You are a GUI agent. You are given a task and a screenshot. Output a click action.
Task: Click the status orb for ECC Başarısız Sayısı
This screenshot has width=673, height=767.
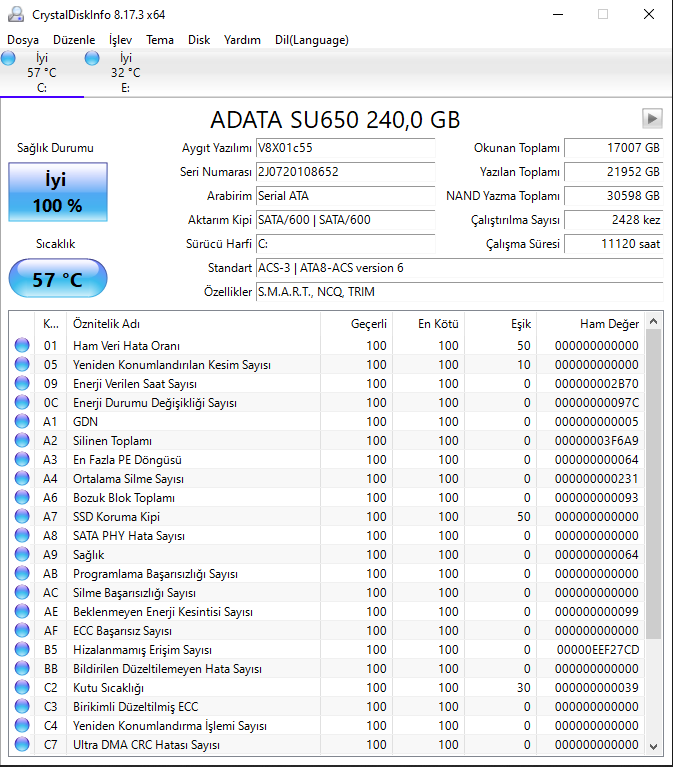22,630
